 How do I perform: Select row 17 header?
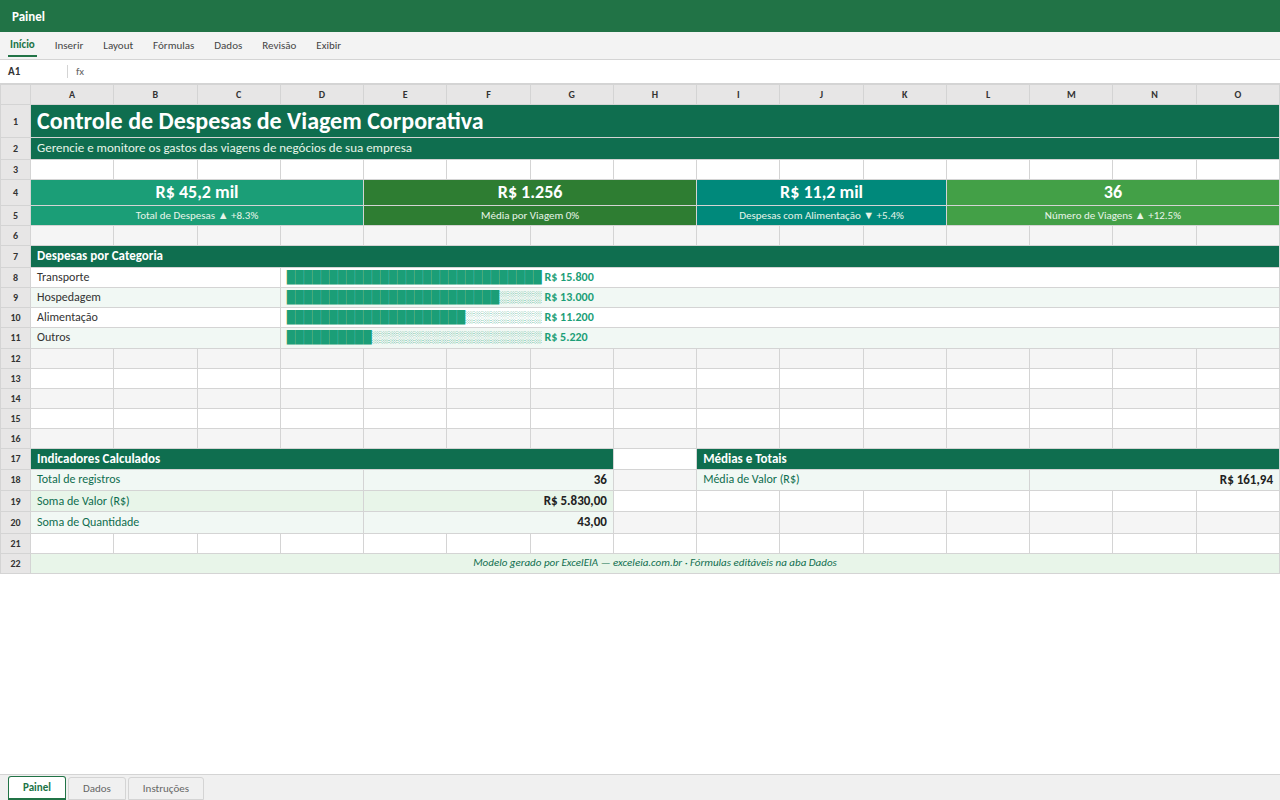click(x=15, y=459)
